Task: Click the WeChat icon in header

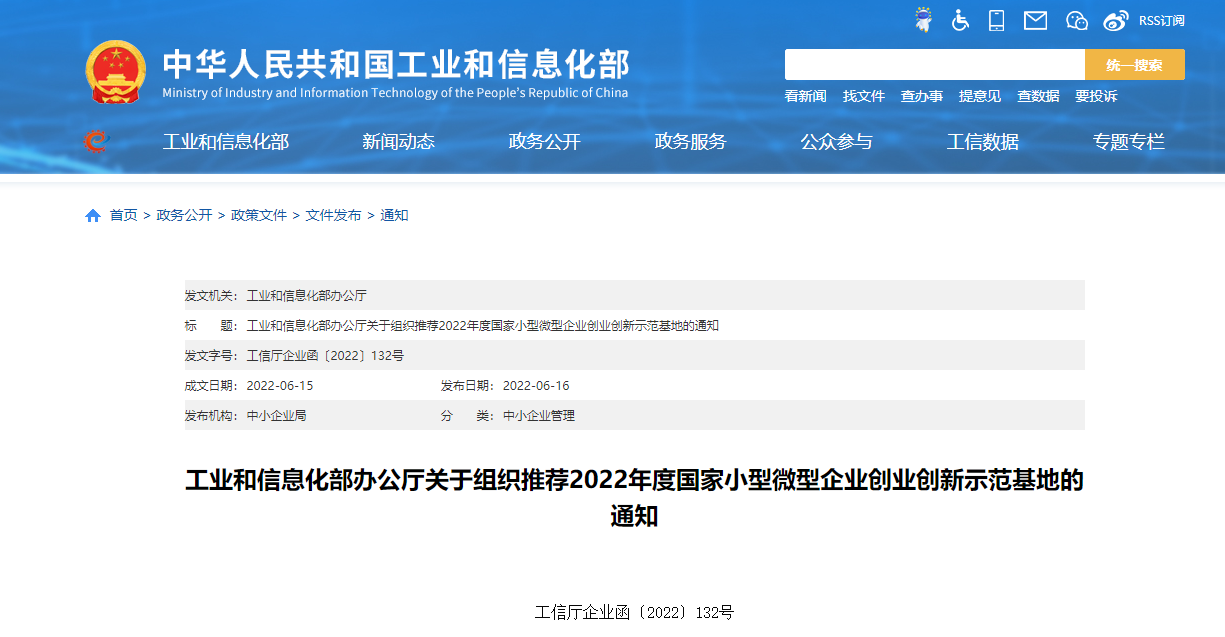Action: pyautogui.click(x=1076, y=20)
